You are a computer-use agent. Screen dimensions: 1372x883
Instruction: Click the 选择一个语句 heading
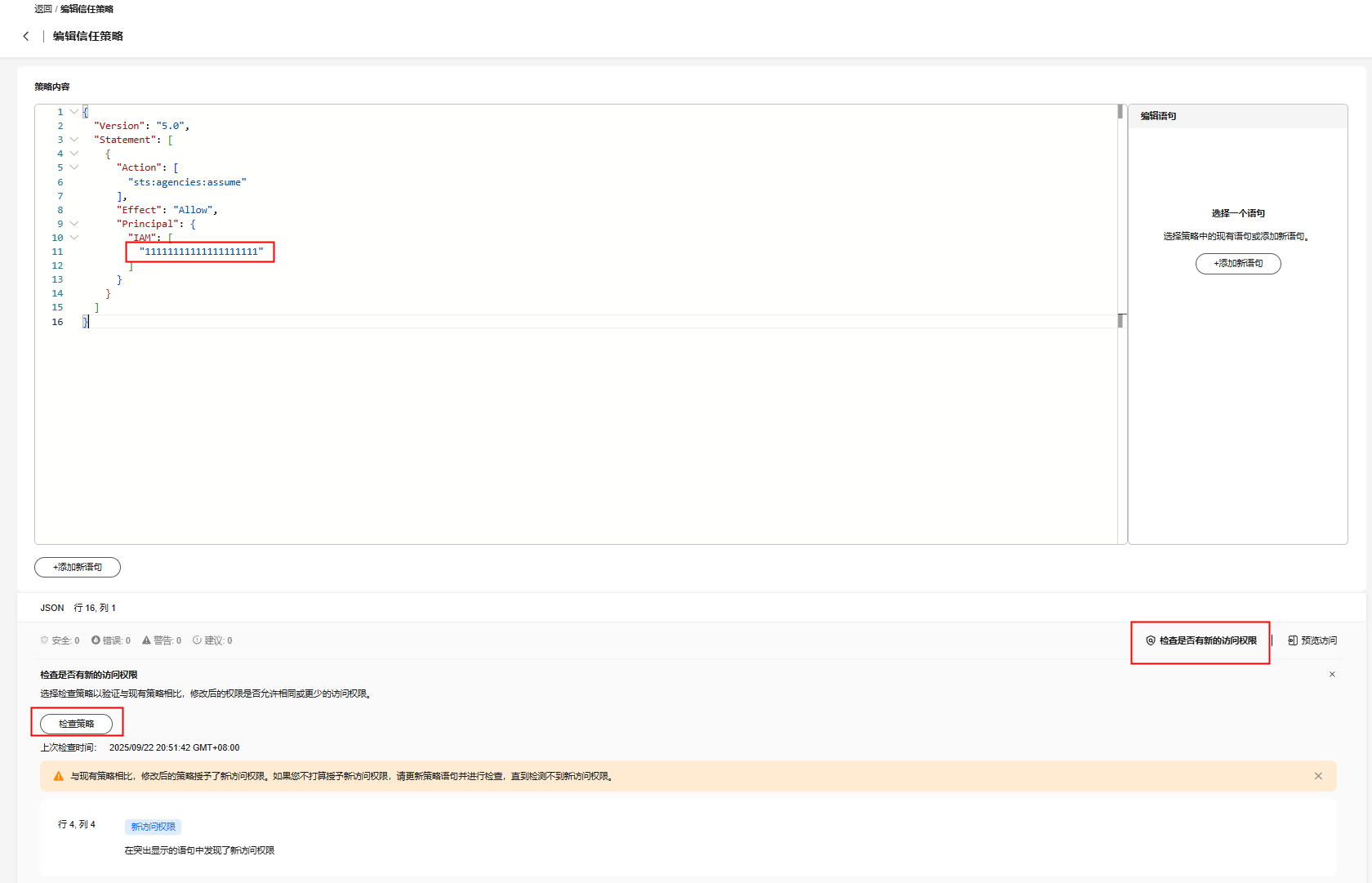(1238, 213)
